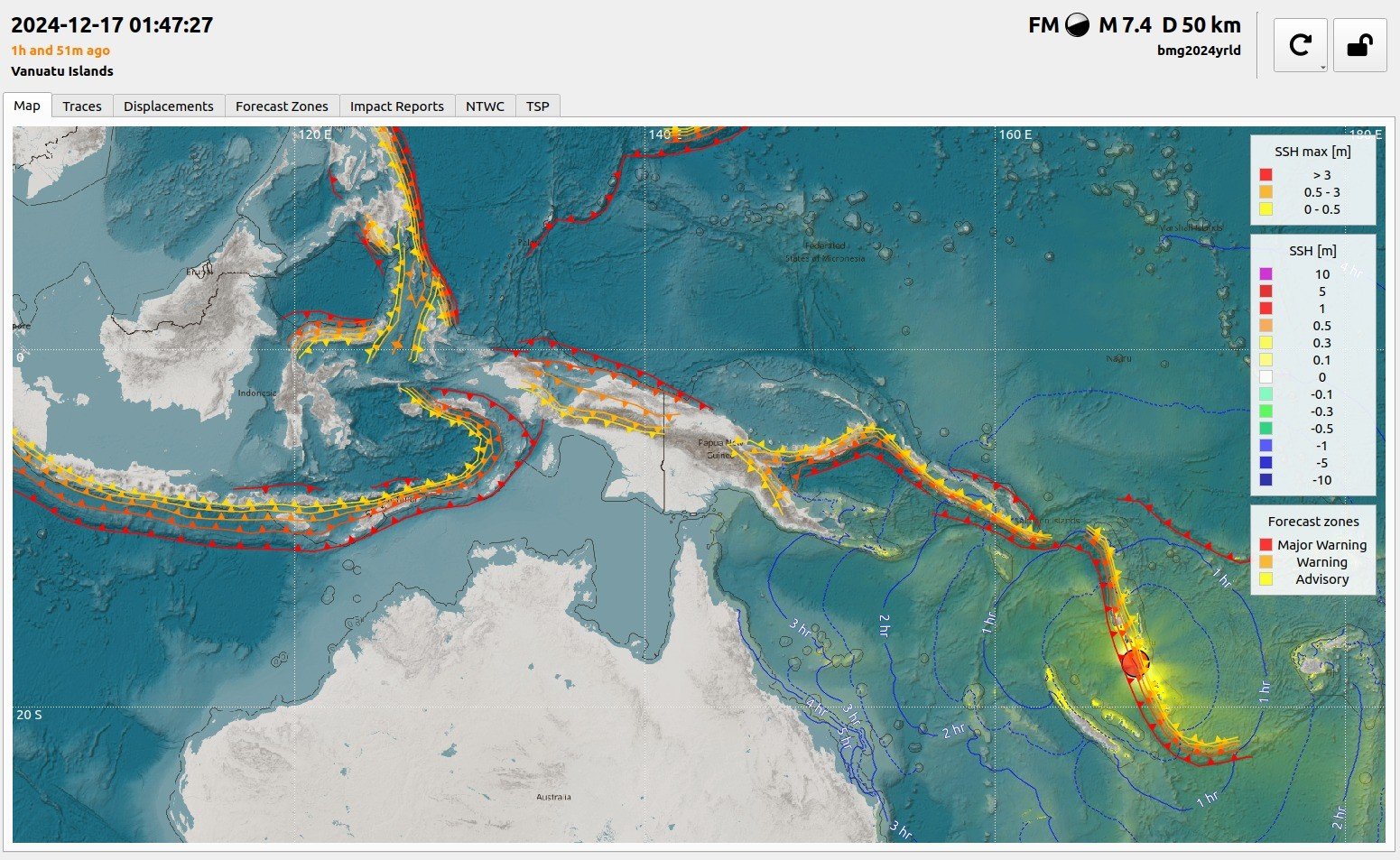Screen dimensions: 1400x860
Task: Click the event timestamp '2024-12-17 01:47:27'
Action: [x=112, y=25]
